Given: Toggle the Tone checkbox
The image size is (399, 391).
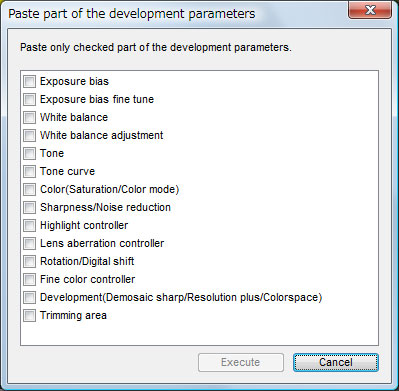Looking at the screenshot, I should click(29, 153).
